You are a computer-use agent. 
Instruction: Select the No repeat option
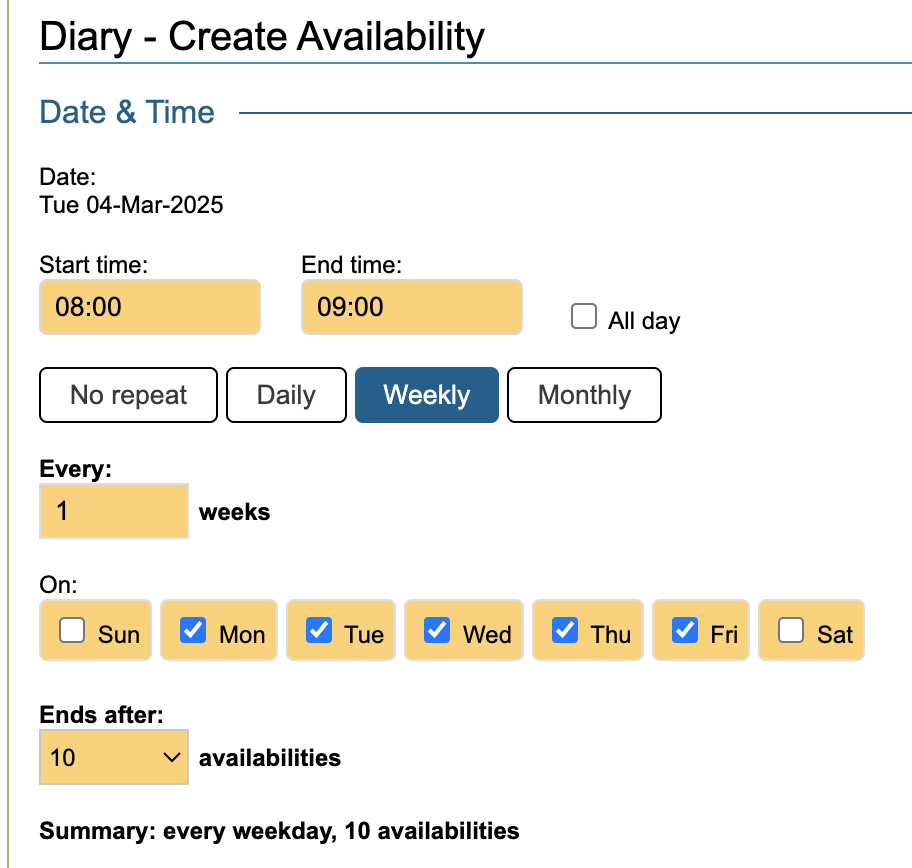(x=128, y=395)
